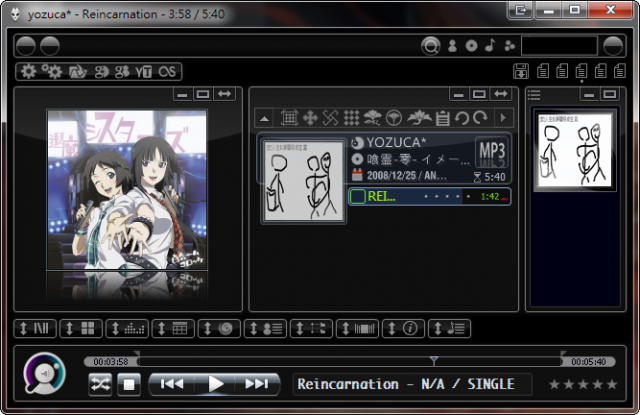Click the seek bar position marker
The height and width of the screenshot is (415, 640).
[x=434, y=360]
